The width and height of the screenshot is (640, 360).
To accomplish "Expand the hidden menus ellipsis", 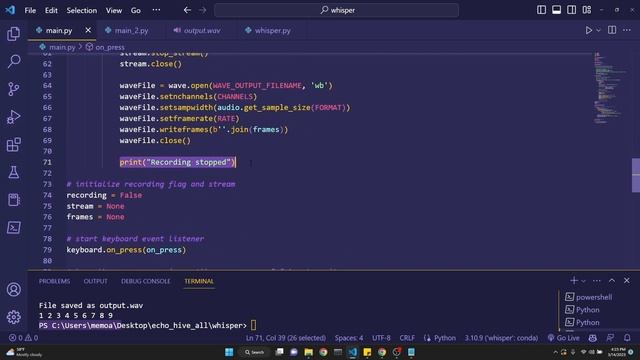I will pos(156,10).
